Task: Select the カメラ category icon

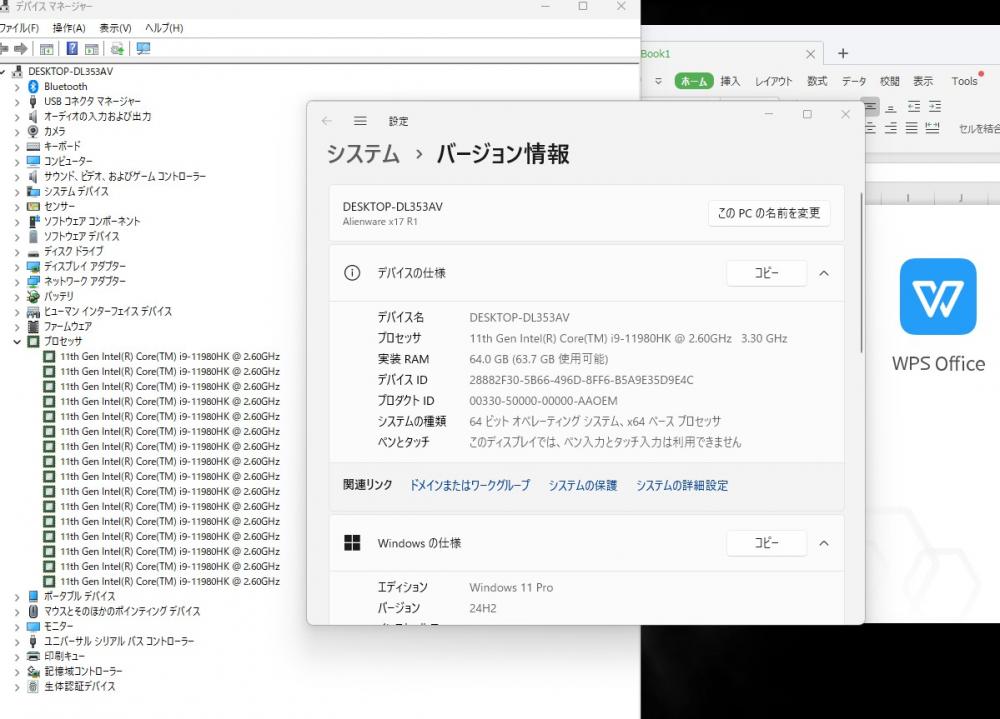Action: click(x=33, y=131)
